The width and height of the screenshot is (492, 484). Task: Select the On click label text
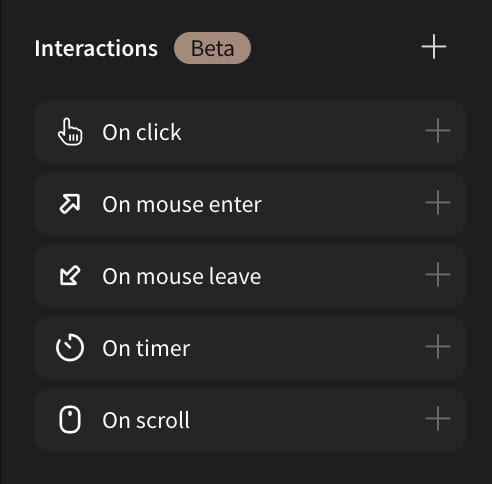pos(142,132)
